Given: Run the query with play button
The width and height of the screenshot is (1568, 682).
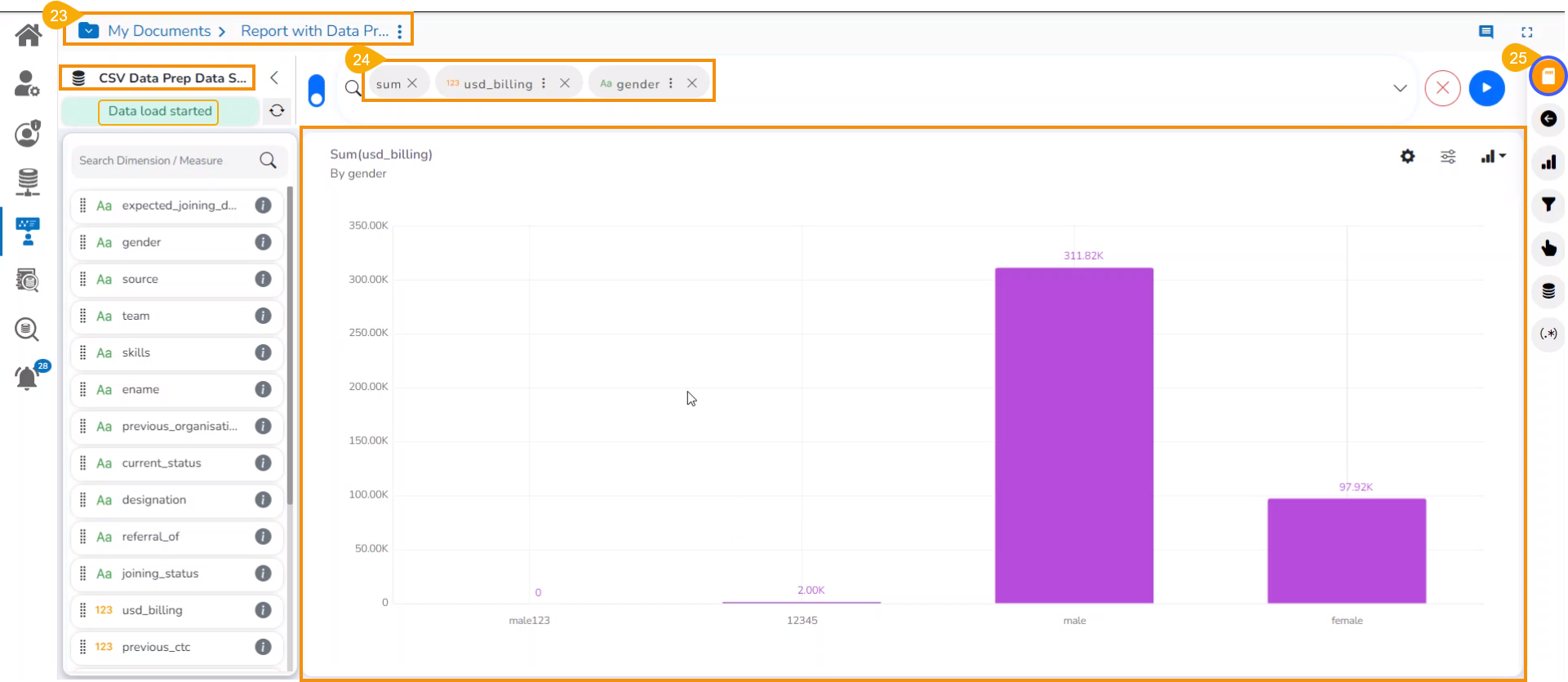Looking at the screenshot, I should (x=1486, y=88).
